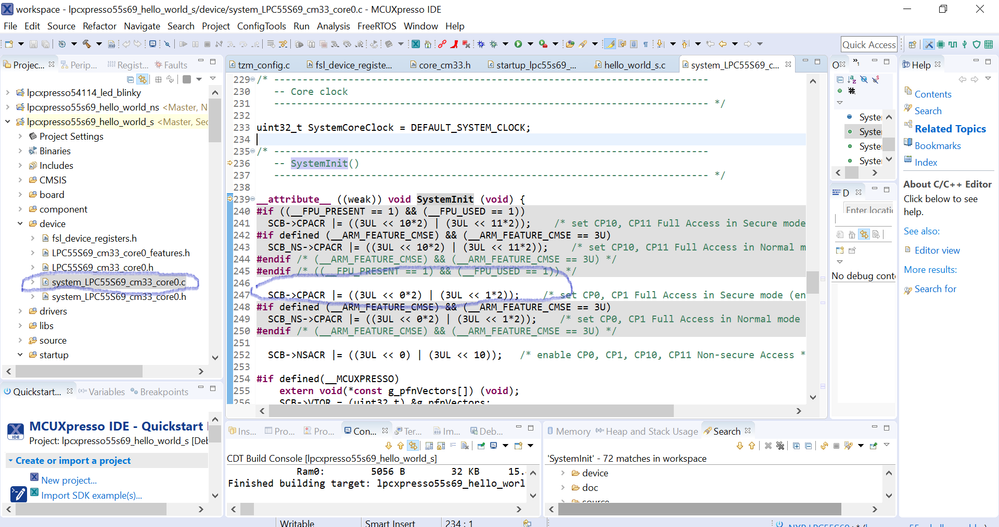
Task: Open the shield TEE perspective icon
Action: pyautogui.click(x=976, y=44)
